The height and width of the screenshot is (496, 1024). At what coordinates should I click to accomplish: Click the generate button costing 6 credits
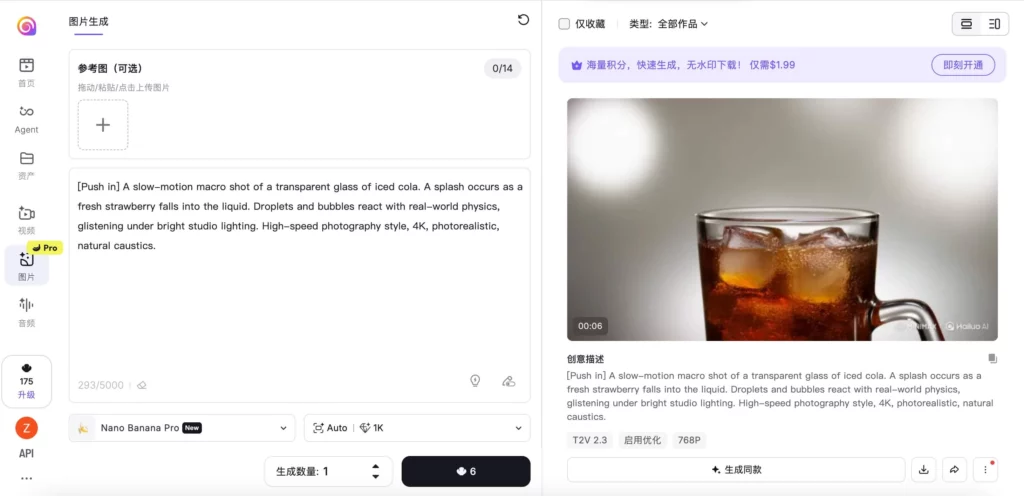tap(466, 471)
